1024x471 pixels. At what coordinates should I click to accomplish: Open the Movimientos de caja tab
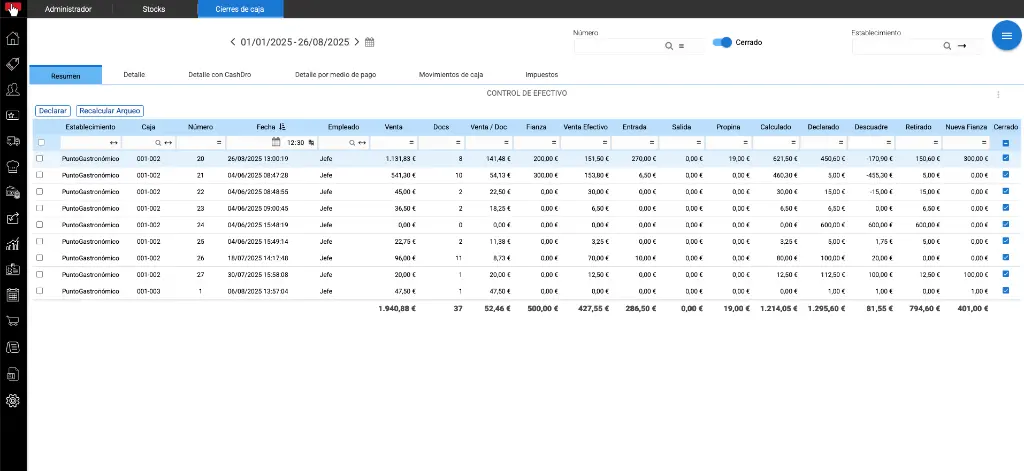click(x=451, y=75)
